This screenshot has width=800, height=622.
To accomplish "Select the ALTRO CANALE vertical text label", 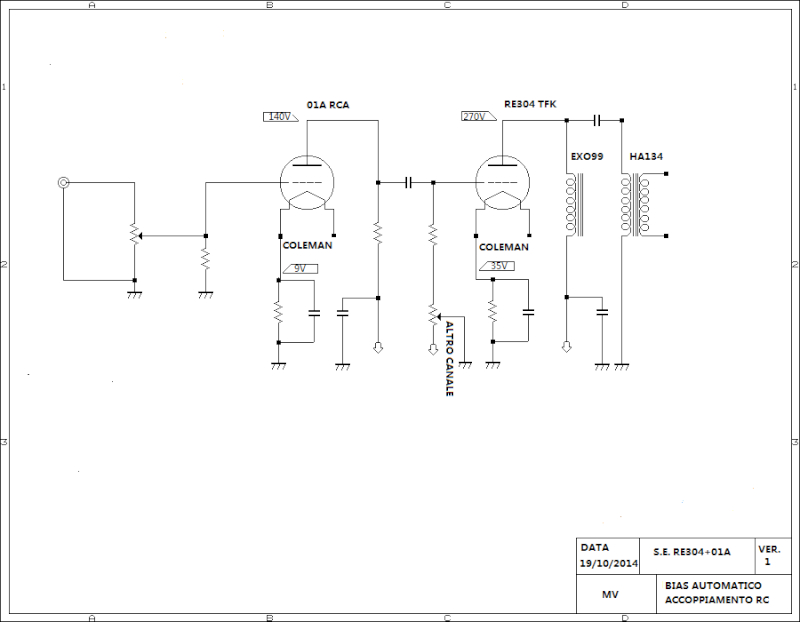I will (449, 359).
